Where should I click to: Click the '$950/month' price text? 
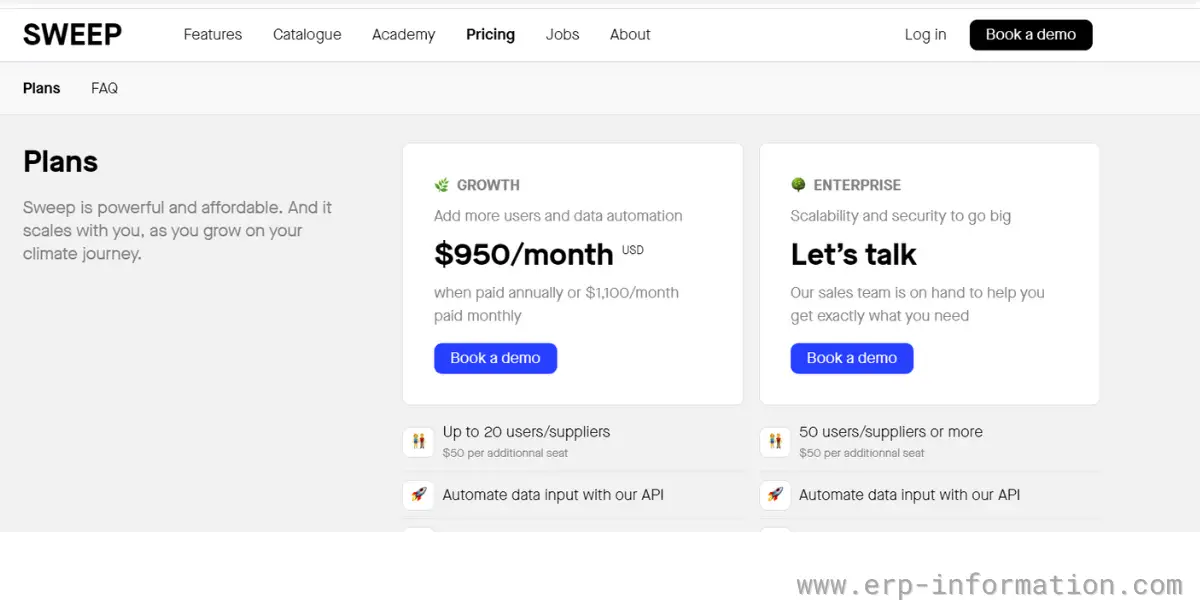pos(523,255)
